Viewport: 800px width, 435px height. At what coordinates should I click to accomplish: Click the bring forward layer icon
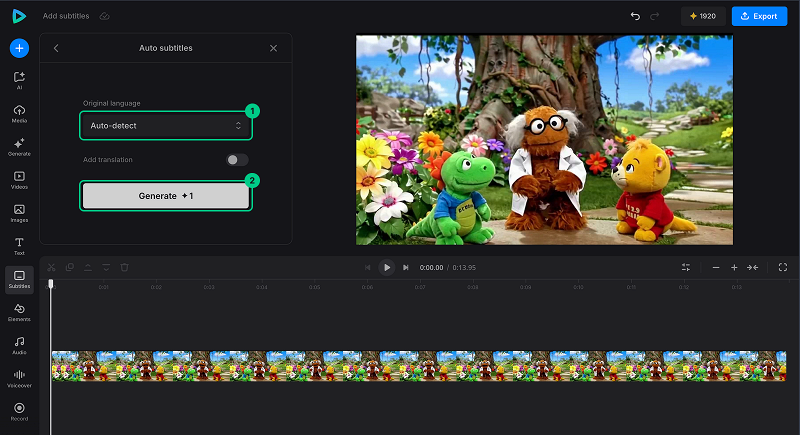(x=88, y=267)
